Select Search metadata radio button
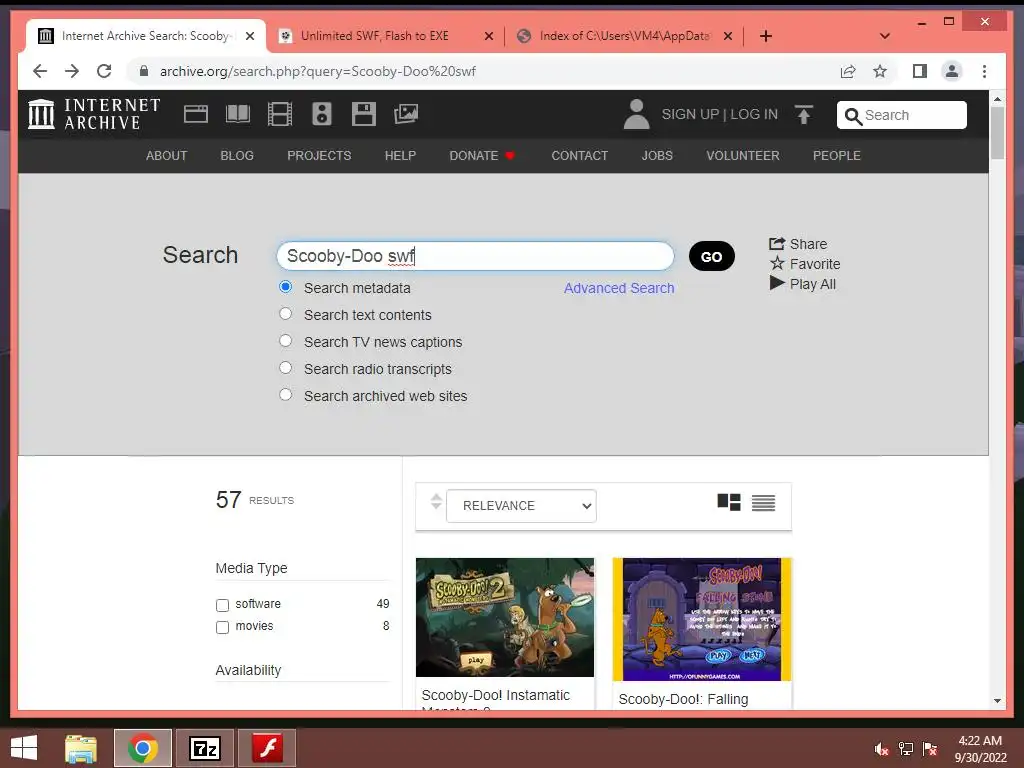 click(285, 287)
